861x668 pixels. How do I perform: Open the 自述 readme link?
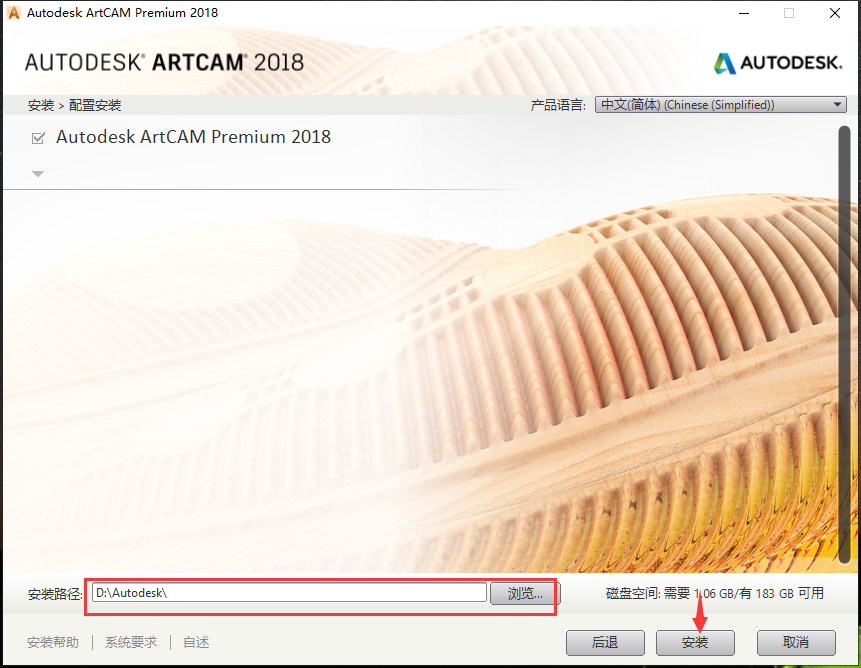tap(196, 642)
